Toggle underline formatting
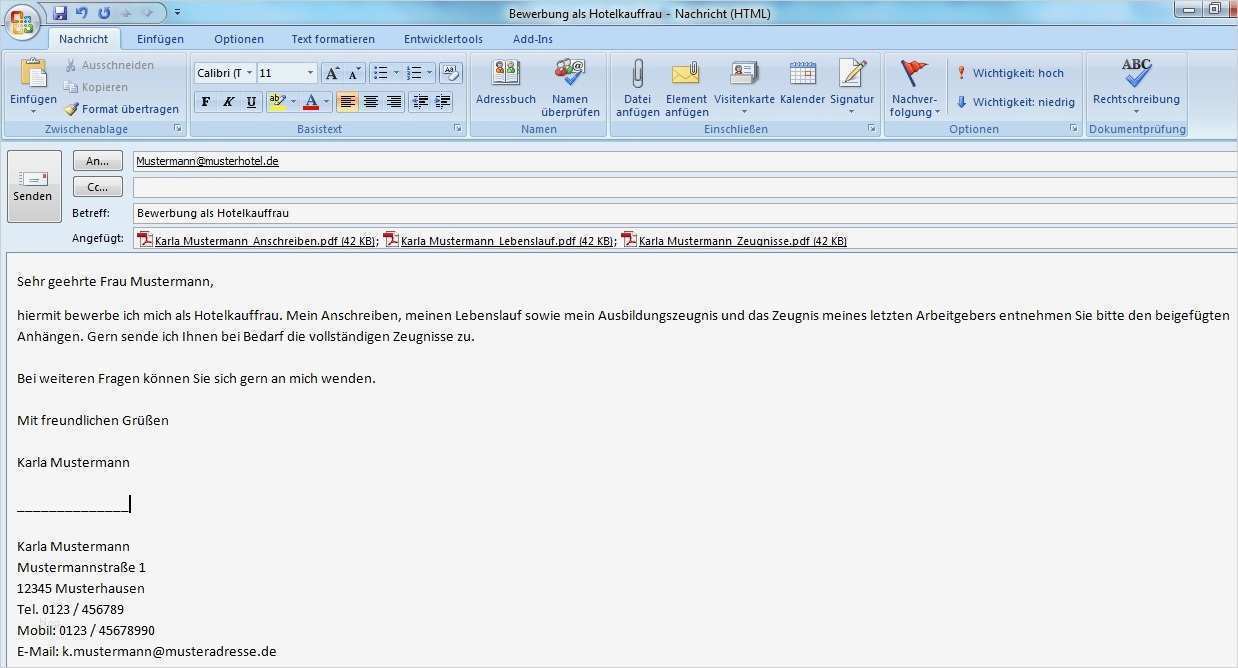 [251, 102]
